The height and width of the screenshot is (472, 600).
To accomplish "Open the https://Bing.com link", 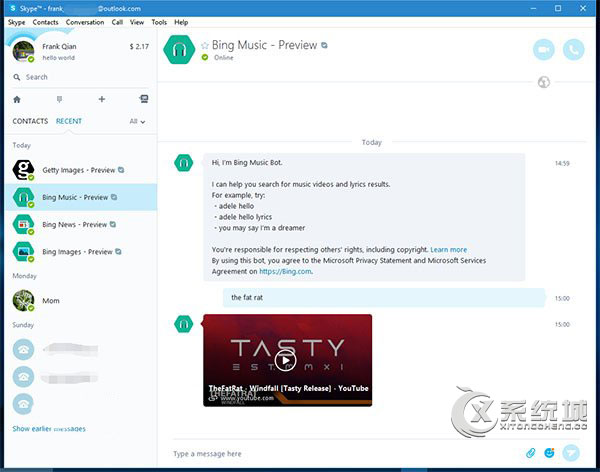I will point(285,271).
